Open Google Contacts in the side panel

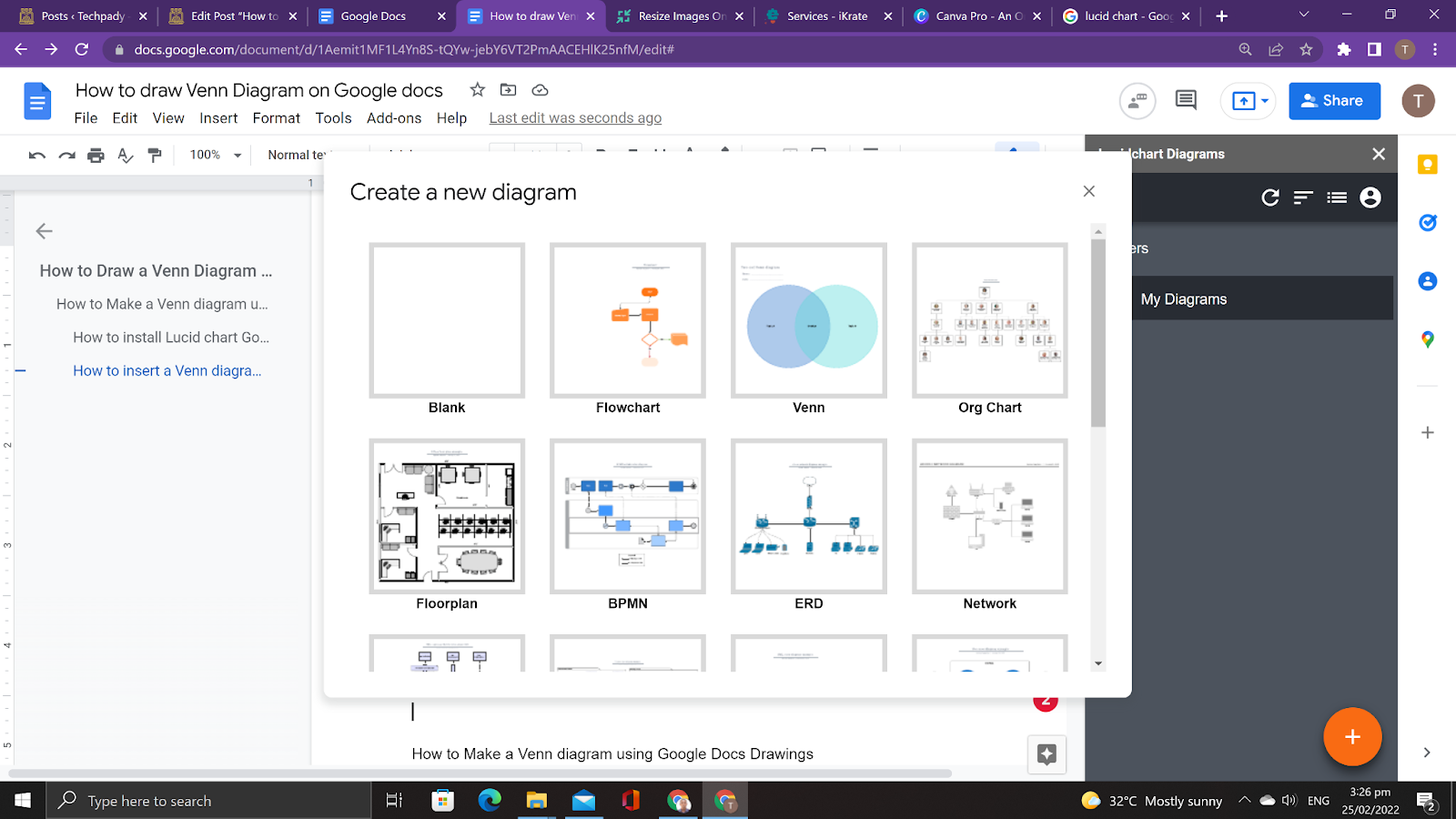click(1427, 281)
